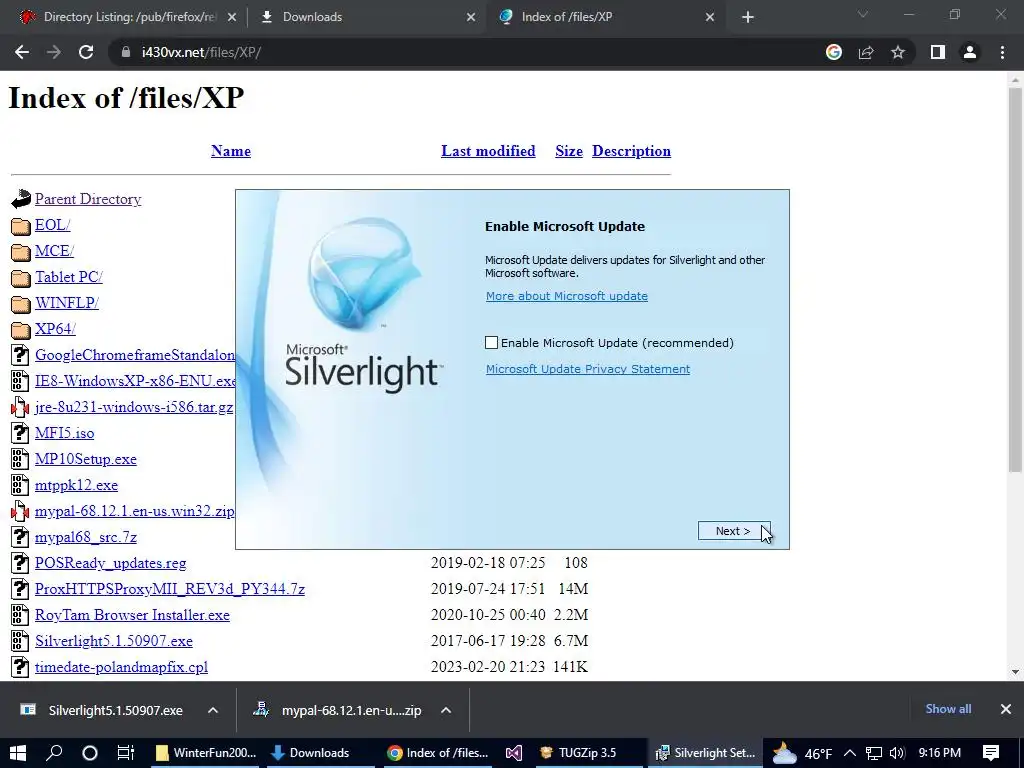
Task: Open the XP64/ folder
Action: point(56,329)
